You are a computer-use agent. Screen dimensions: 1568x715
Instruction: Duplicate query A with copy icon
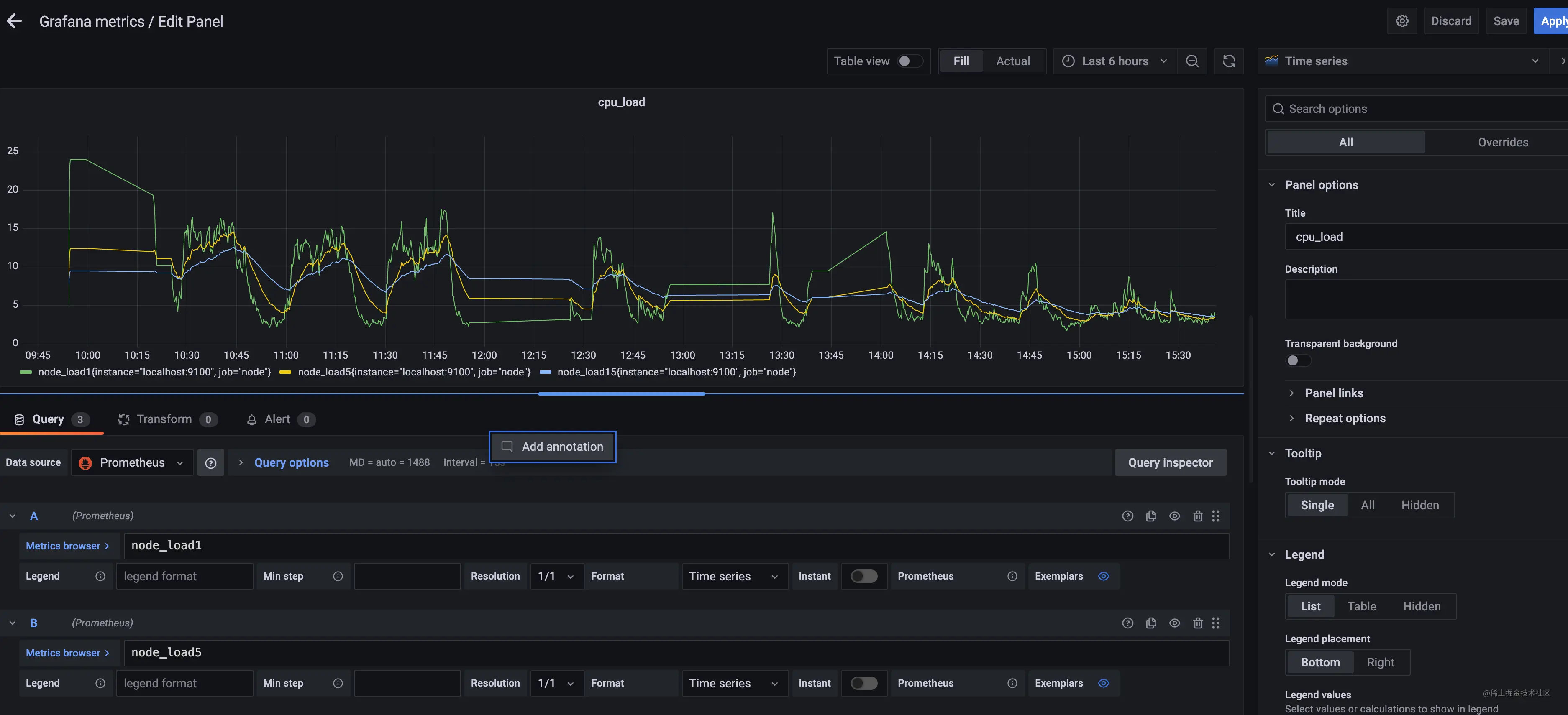pyautogui.click(x=1151, y=516)
